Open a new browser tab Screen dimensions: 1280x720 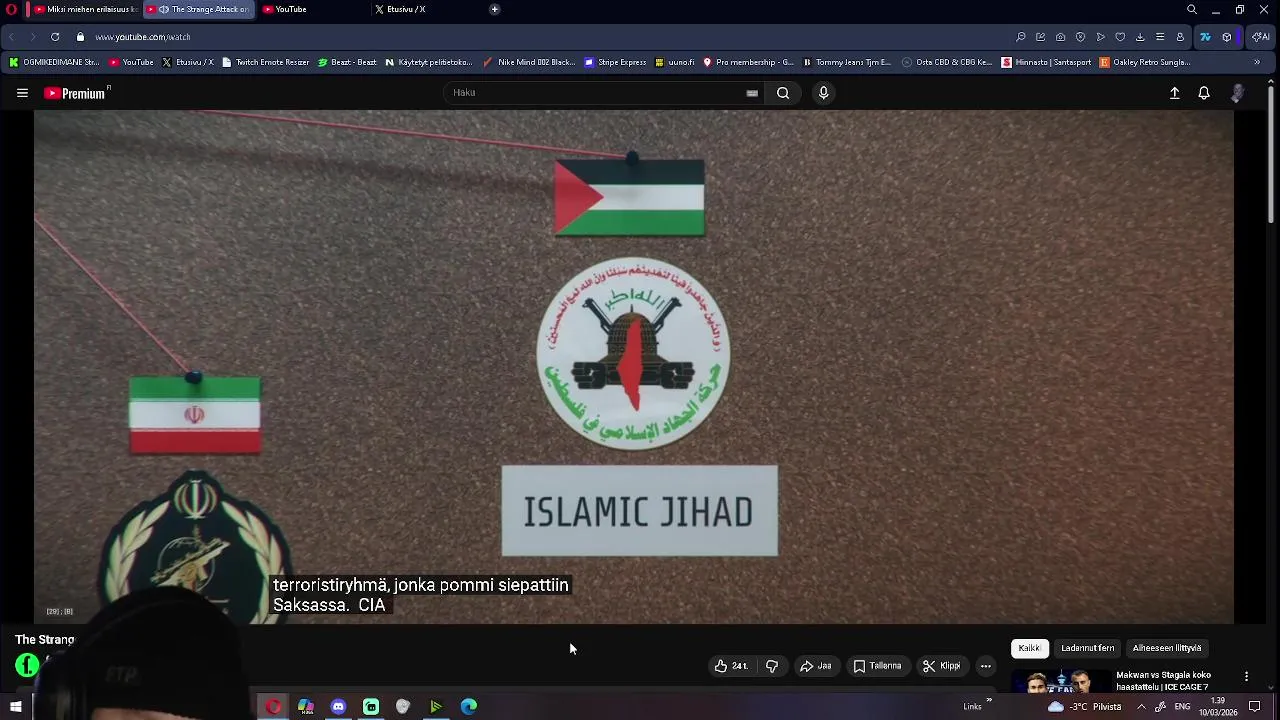point(494,10)
